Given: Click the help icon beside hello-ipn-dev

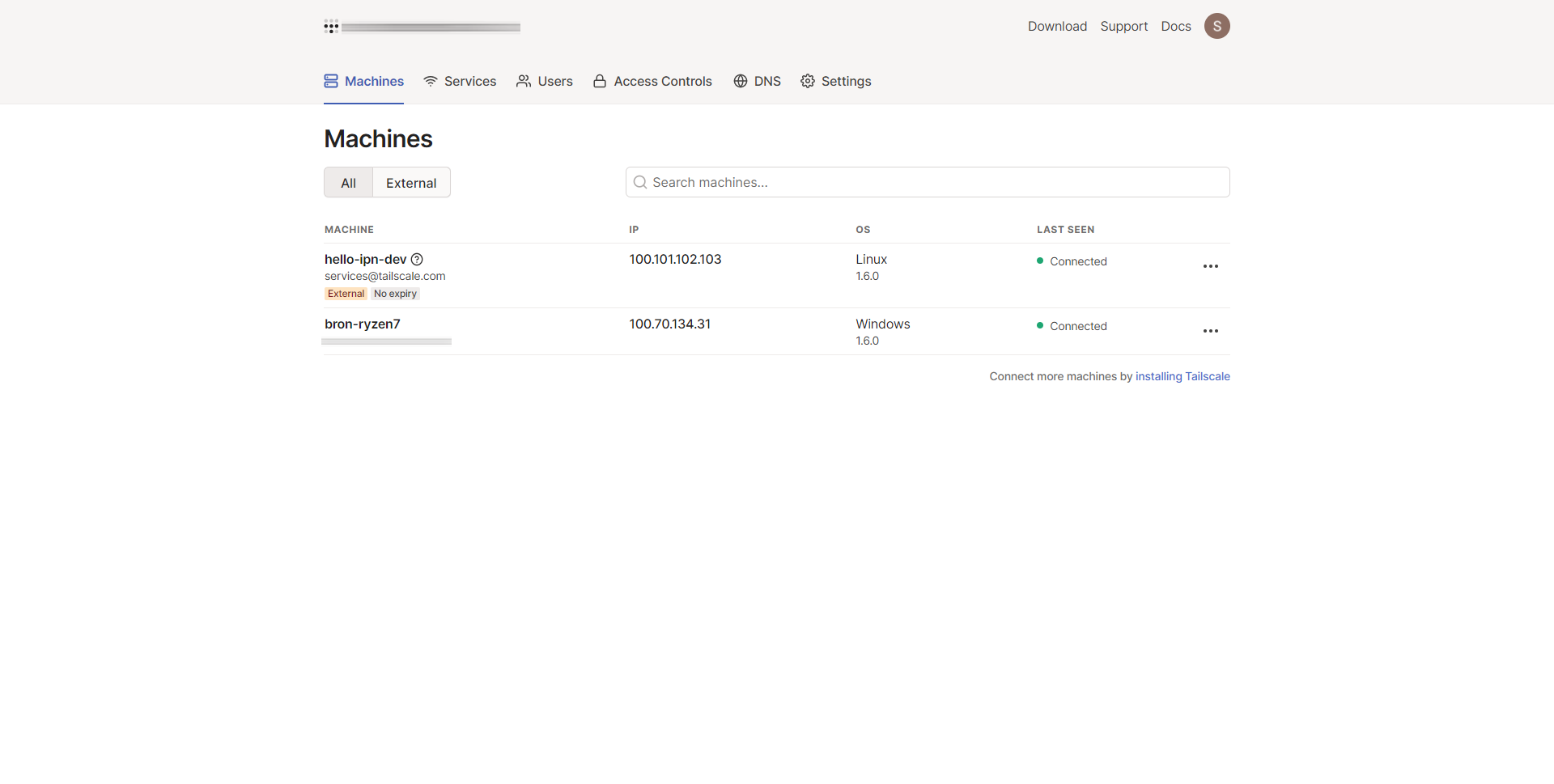Looking at the screenshot, I should coord(417,260).
